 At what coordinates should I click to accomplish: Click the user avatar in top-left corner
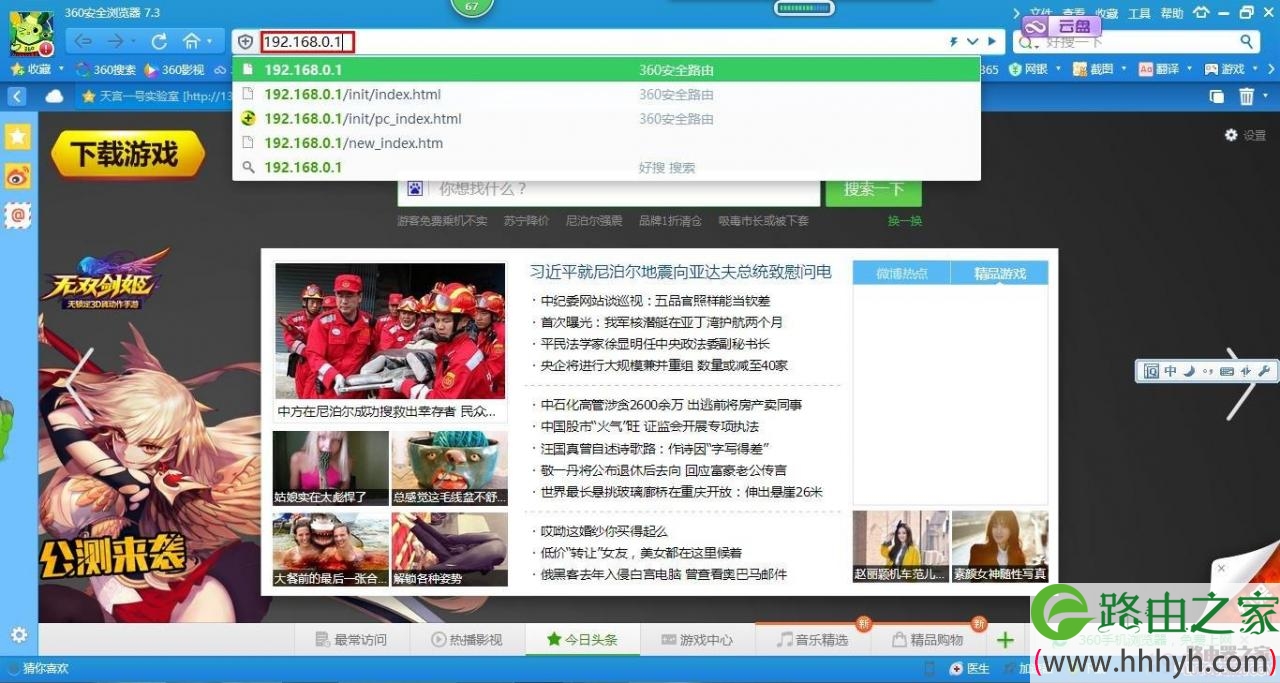click(30, 36)
